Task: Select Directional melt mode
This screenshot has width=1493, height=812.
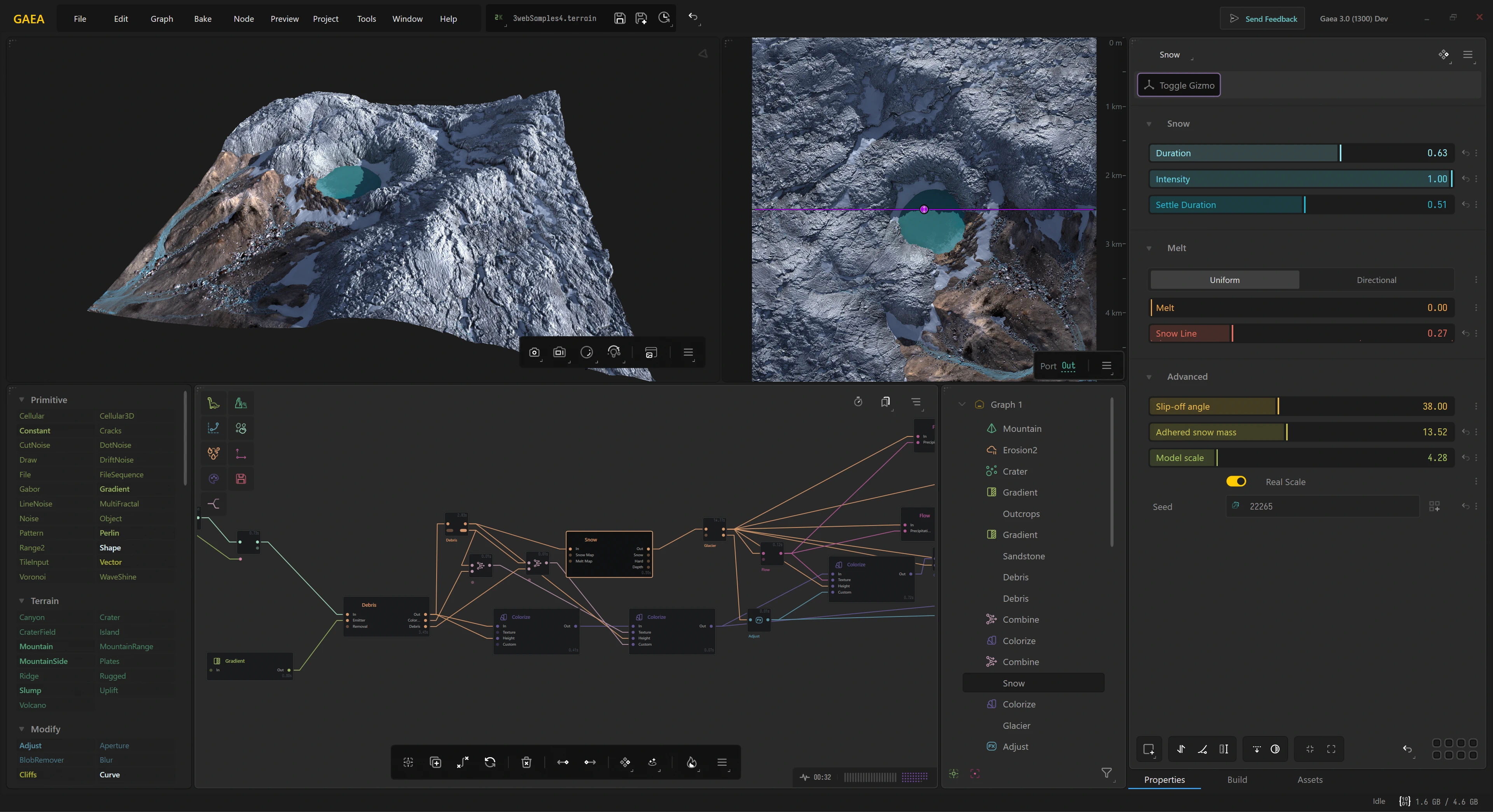Action: point(1376,280)
